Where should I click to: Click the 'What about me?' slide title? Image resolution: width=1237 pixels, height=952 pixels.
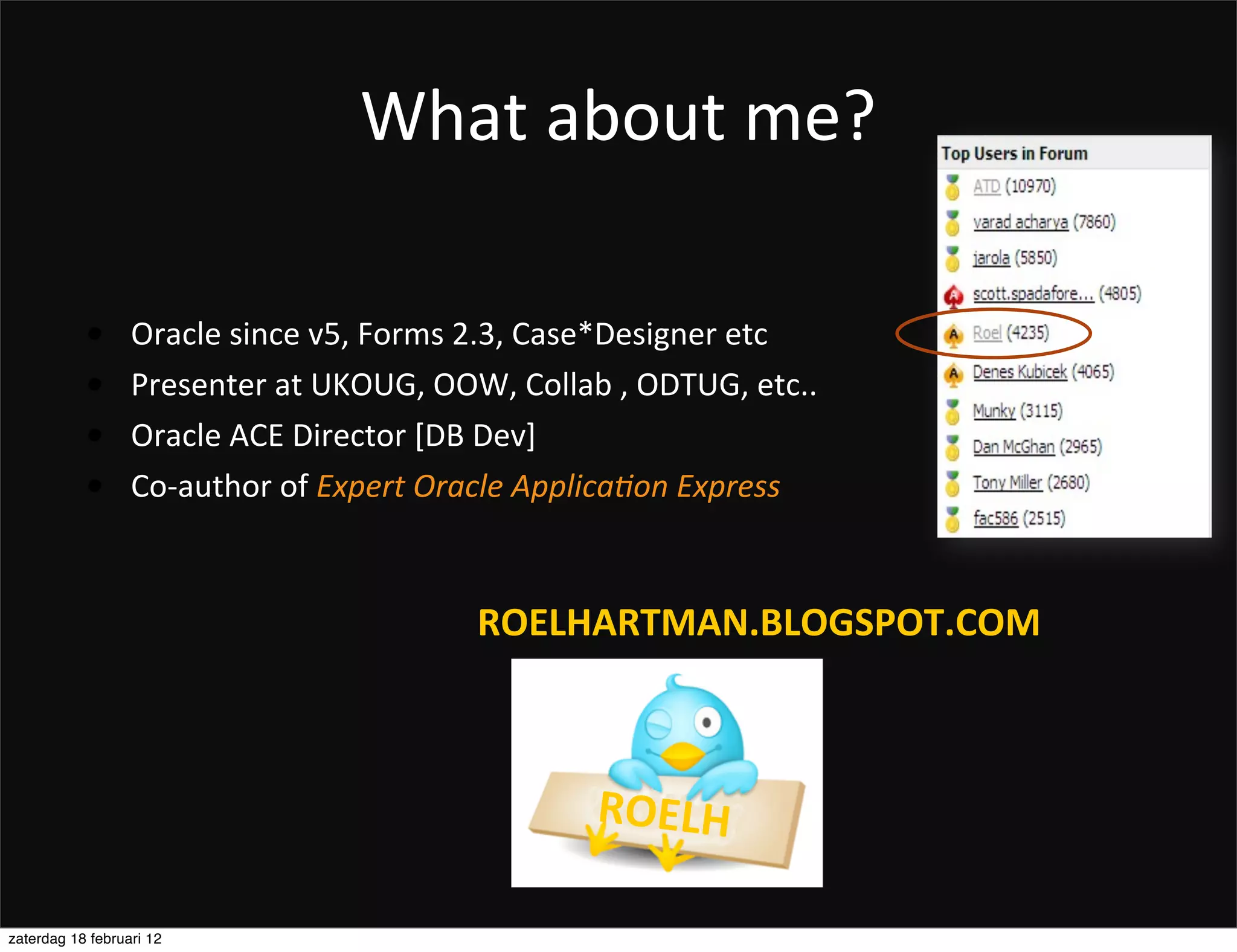(x=618, y=116)
